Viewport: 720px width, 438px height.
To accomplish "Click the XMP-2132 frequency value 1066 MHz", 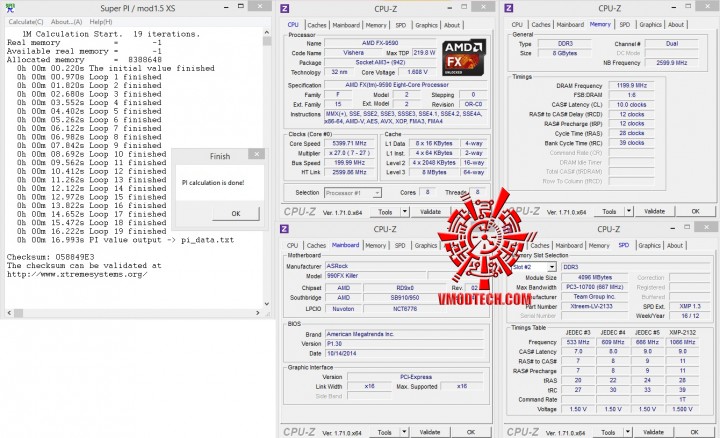I will (682, 342).
